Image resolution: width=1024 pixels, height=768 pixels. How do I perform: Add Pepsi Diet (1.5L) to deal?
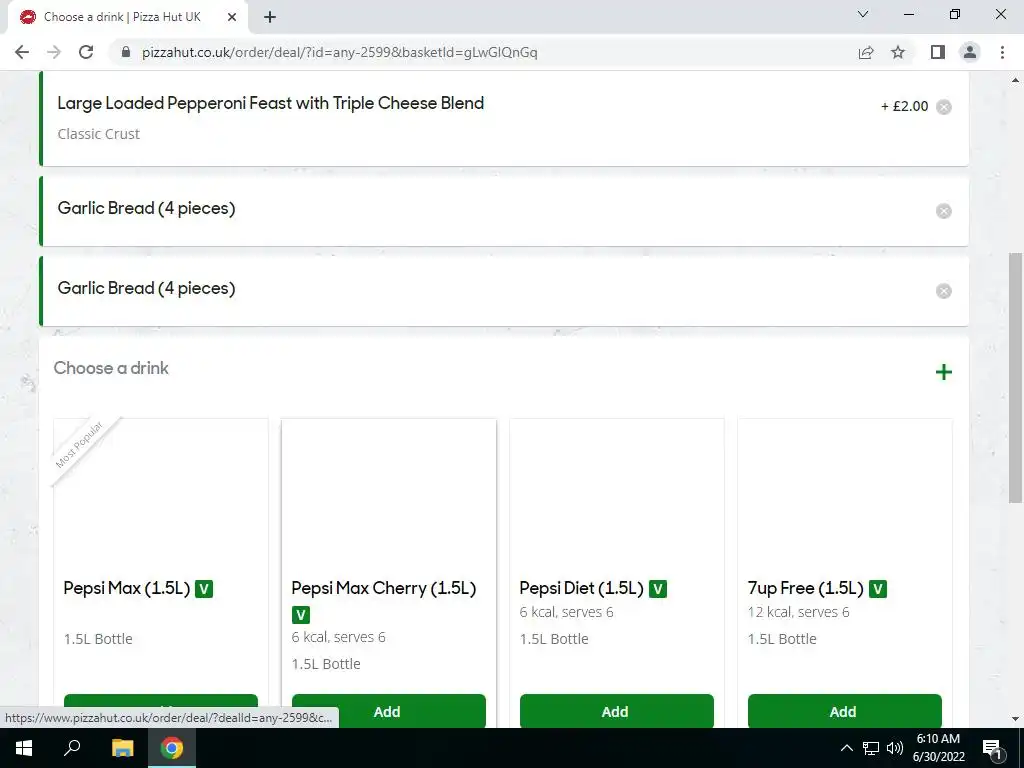coord(616,711)
